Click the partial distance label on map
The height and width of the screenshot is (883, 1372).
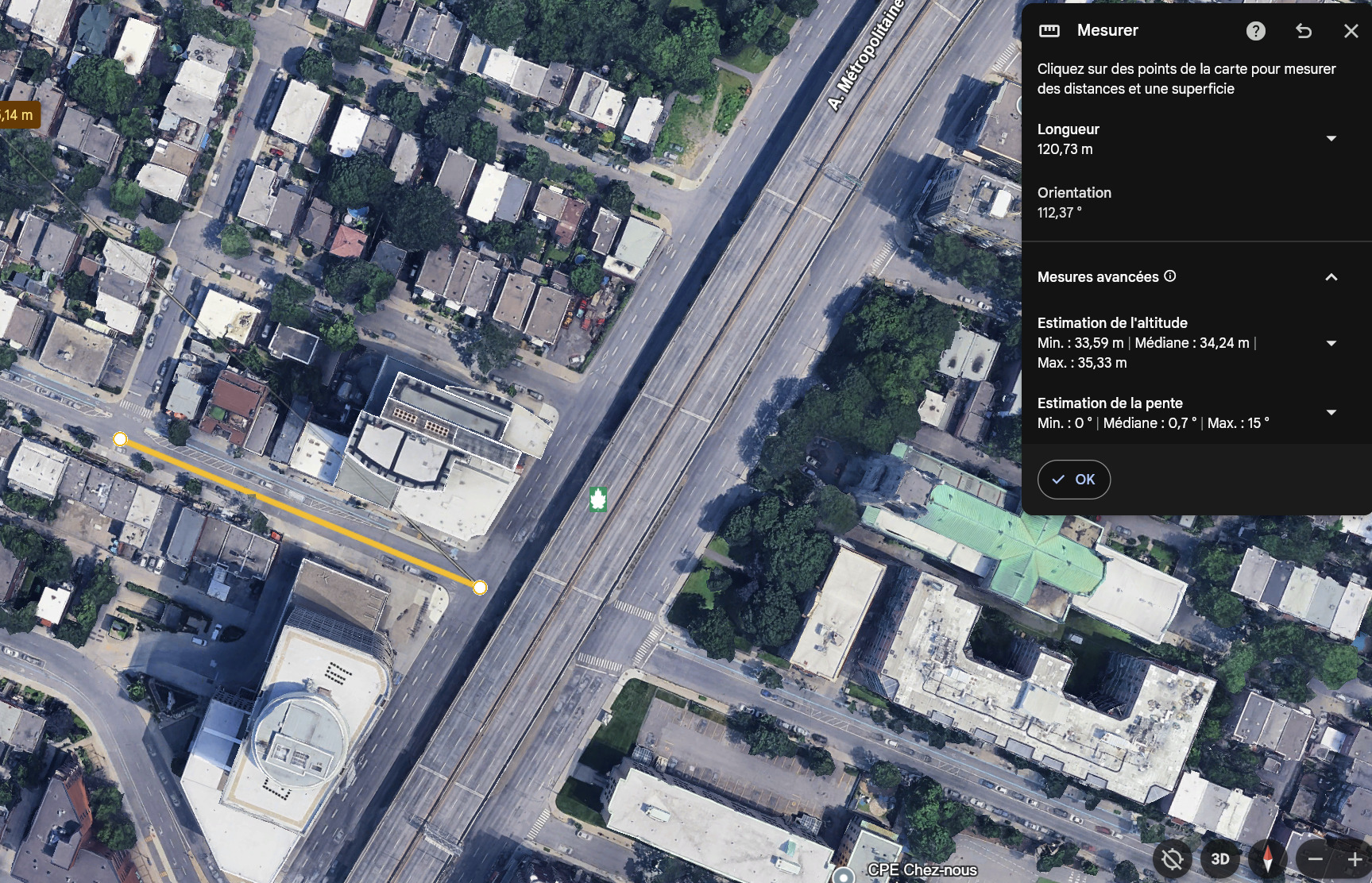click(x=17, y=115)
